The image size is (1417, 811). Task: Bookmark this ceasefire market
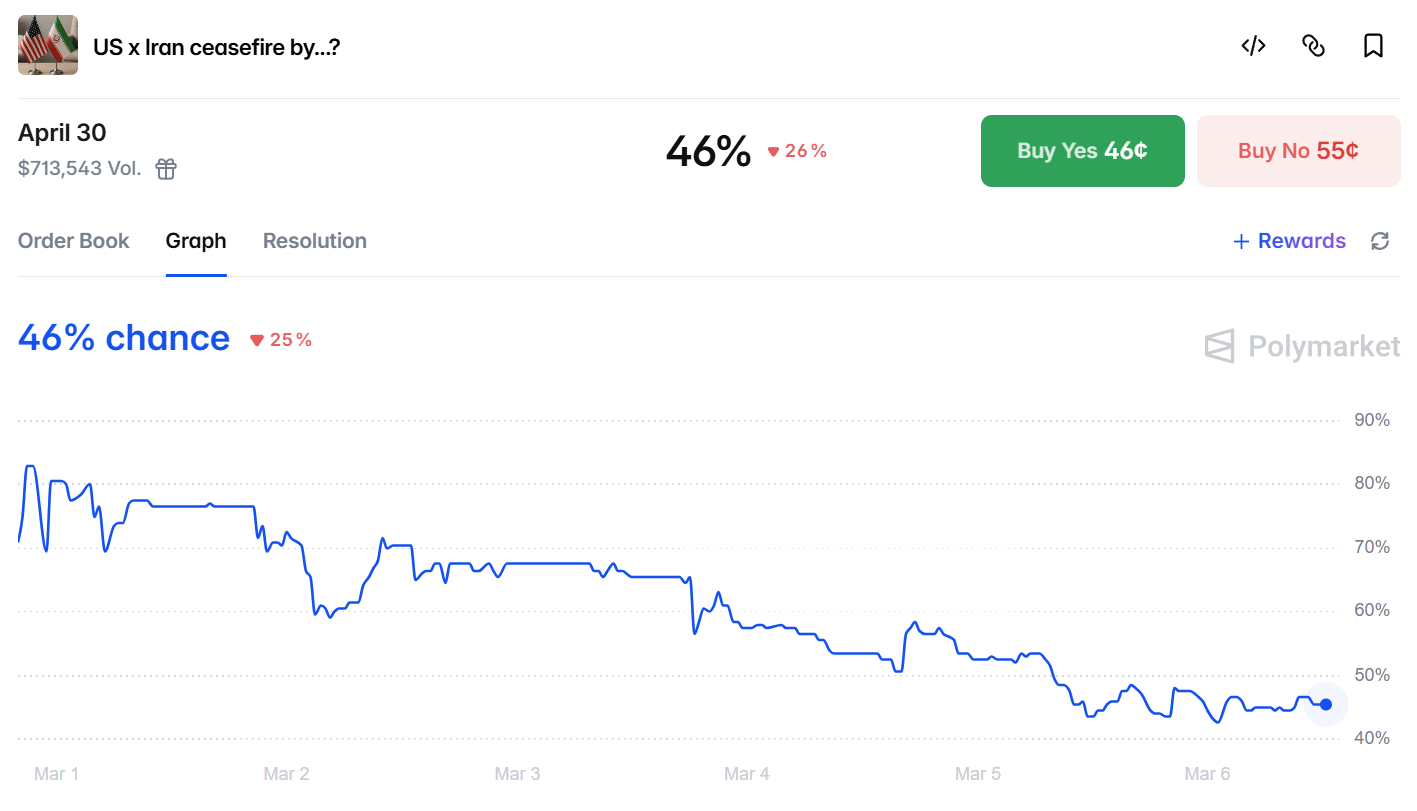[1373, 45]
